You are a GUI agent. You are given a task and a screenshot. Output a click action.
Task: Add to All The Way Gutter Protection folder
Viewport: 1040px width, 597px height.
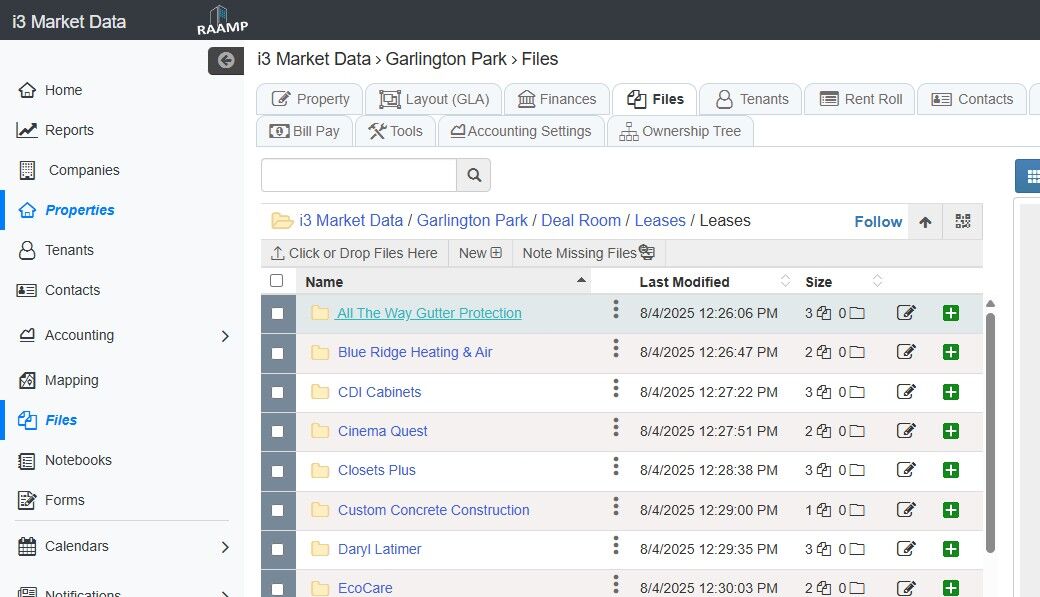click(950, 313)
